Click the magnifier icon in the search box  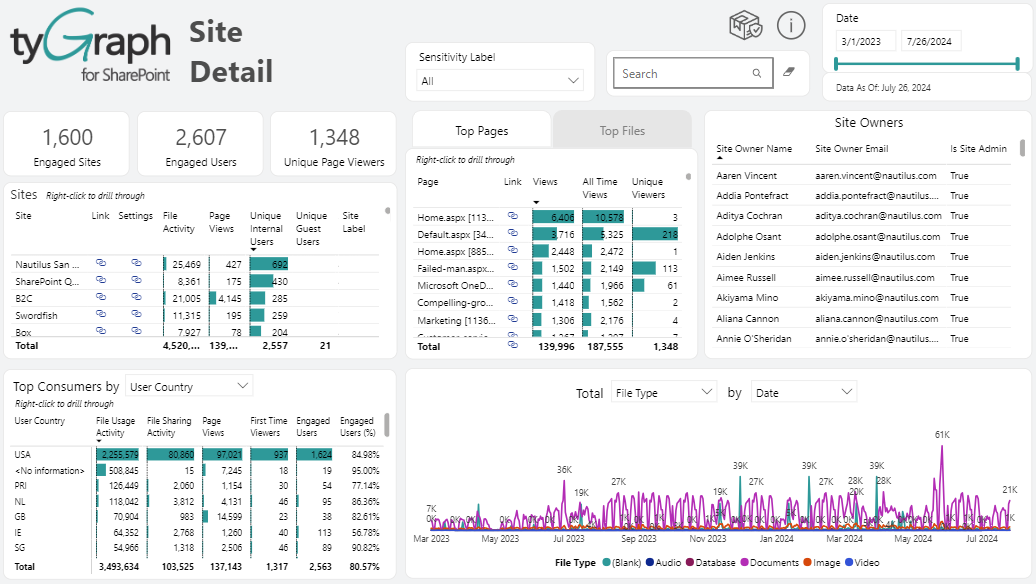tap(757, 73)
